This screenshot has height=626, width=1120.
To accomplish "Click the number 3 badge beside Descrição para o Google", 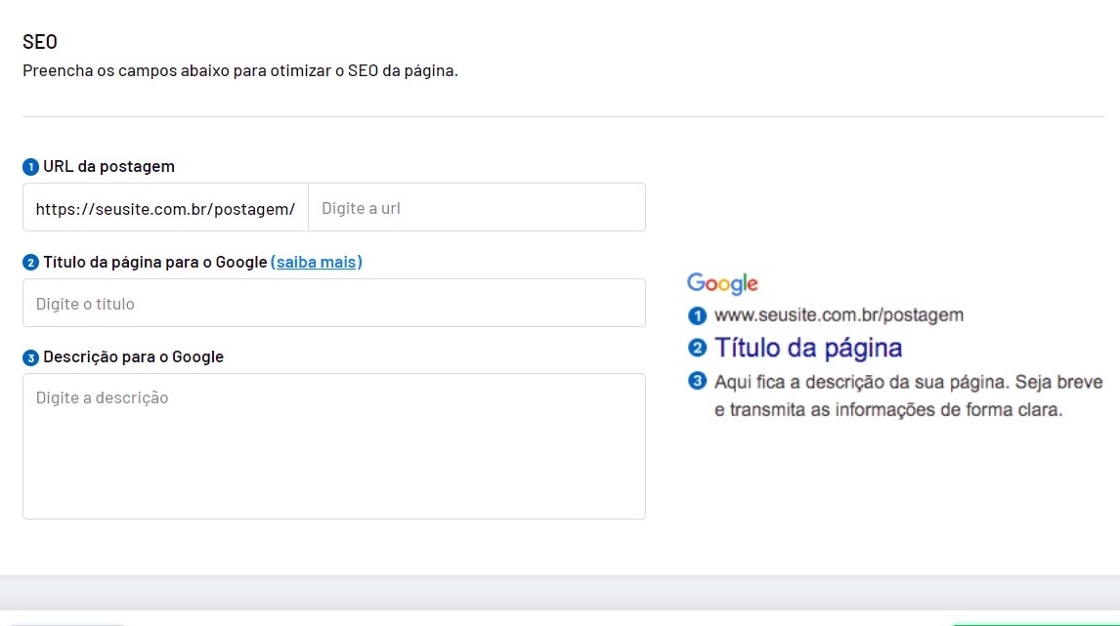I will click(31, 358).
